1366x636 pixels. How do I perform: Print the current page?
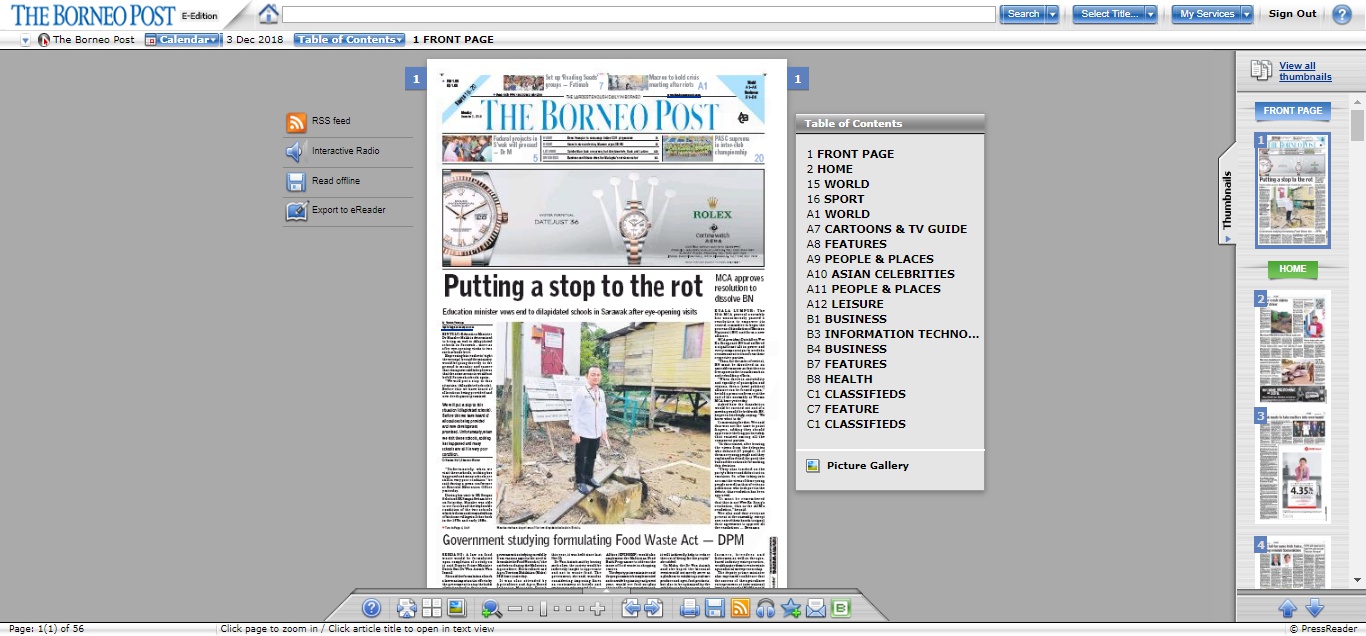point(689,607)
